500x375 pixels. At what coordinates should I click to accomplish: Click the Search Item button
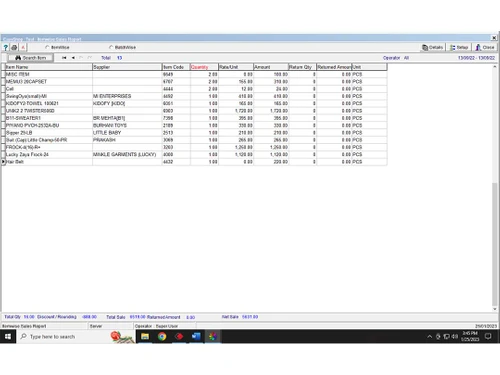[31, 58]
